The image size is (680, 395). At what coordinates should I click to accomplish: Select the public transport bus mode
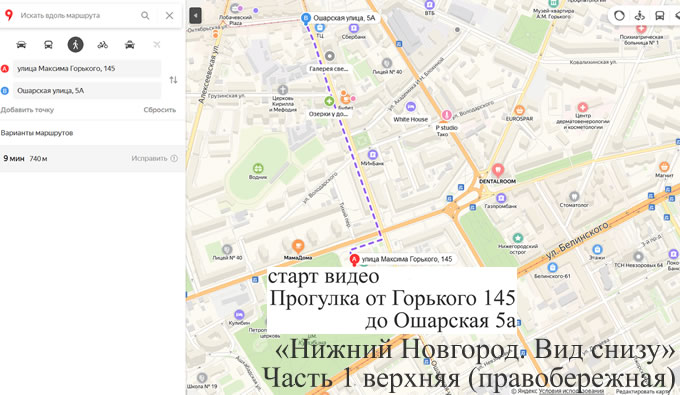click(48, 45)
